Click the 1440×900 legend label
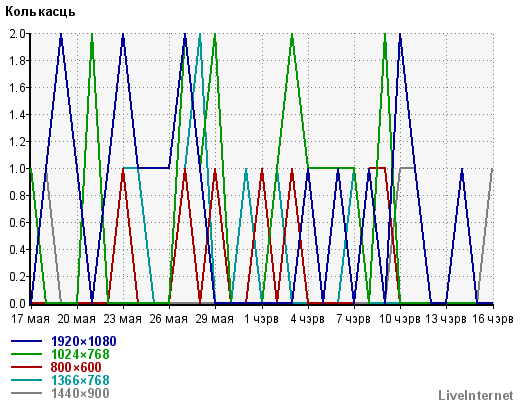The image size is (520, 405). pos(80,393)
